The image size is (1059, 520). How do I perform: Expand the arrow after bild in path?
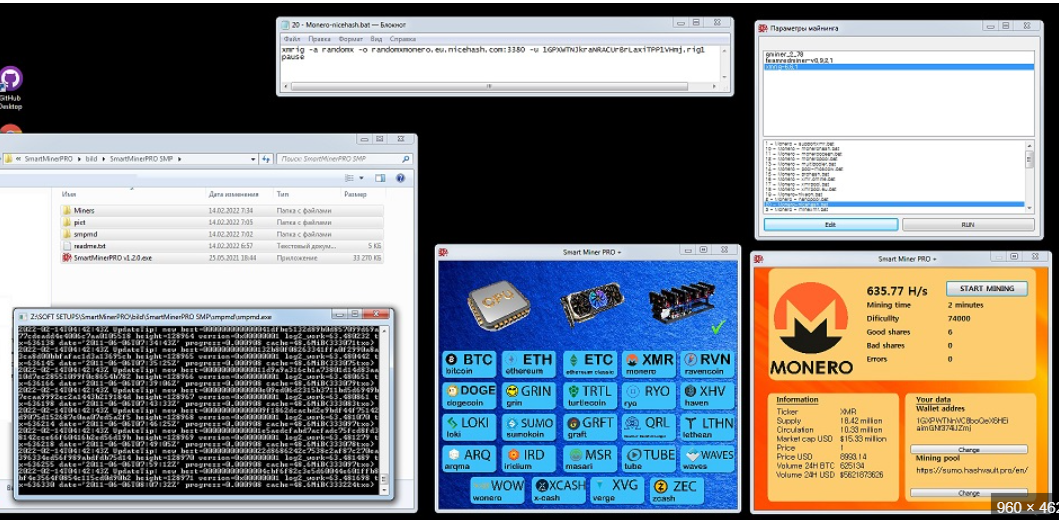(x=105, y=159)
